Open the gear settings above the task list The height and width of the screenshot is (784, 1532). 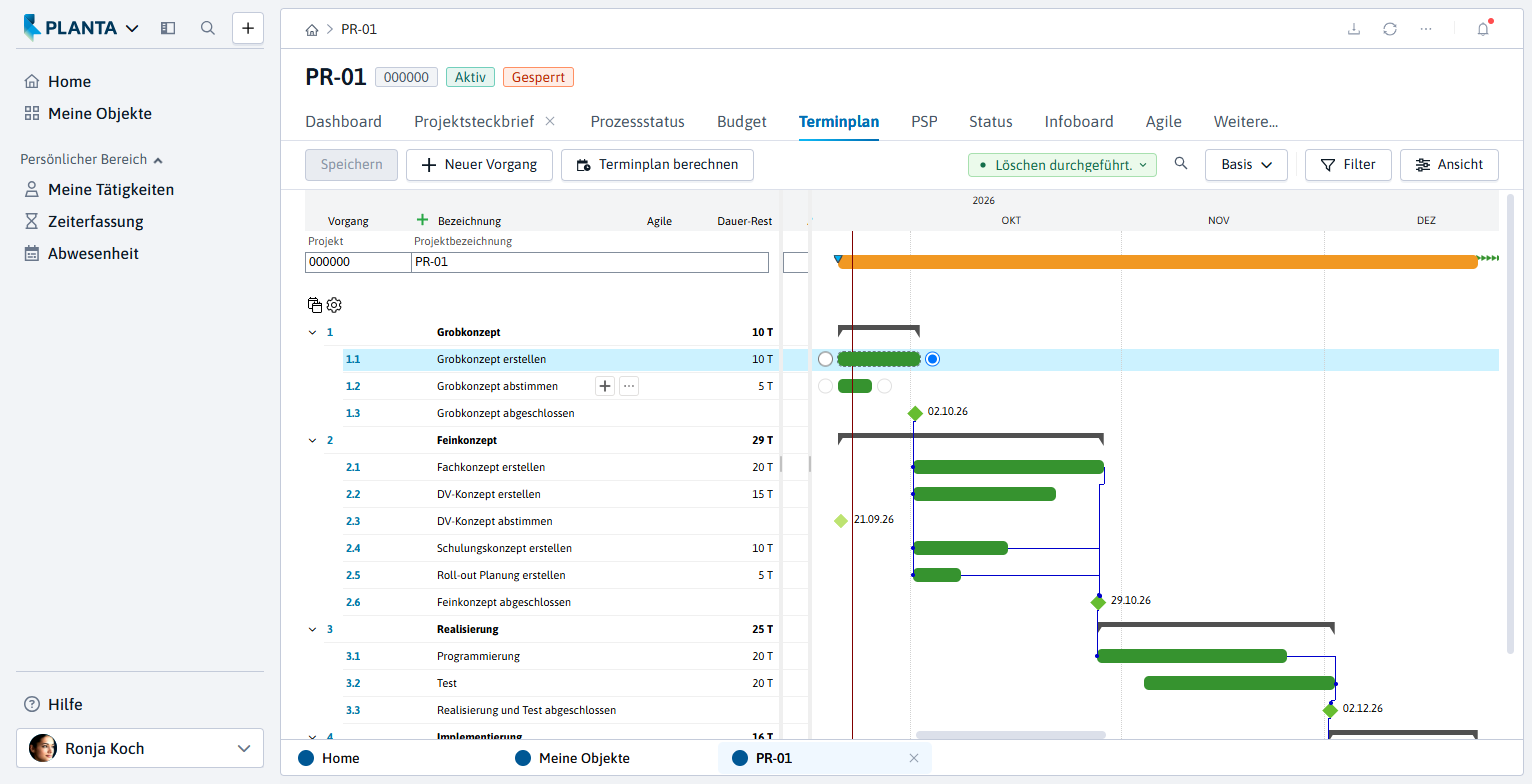click(x=334, y=305)
